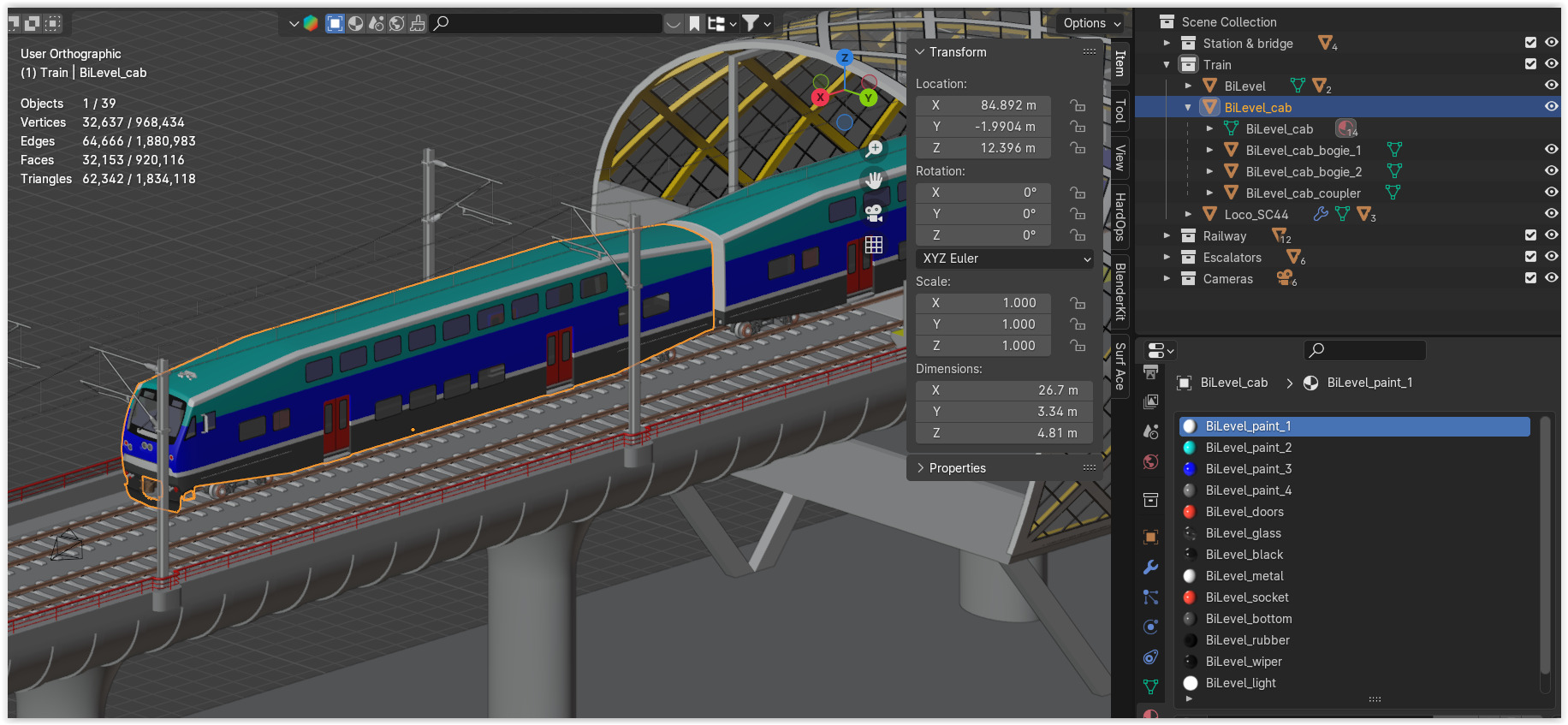Toggle camera view gizmo in viewport

pos(874,212)
